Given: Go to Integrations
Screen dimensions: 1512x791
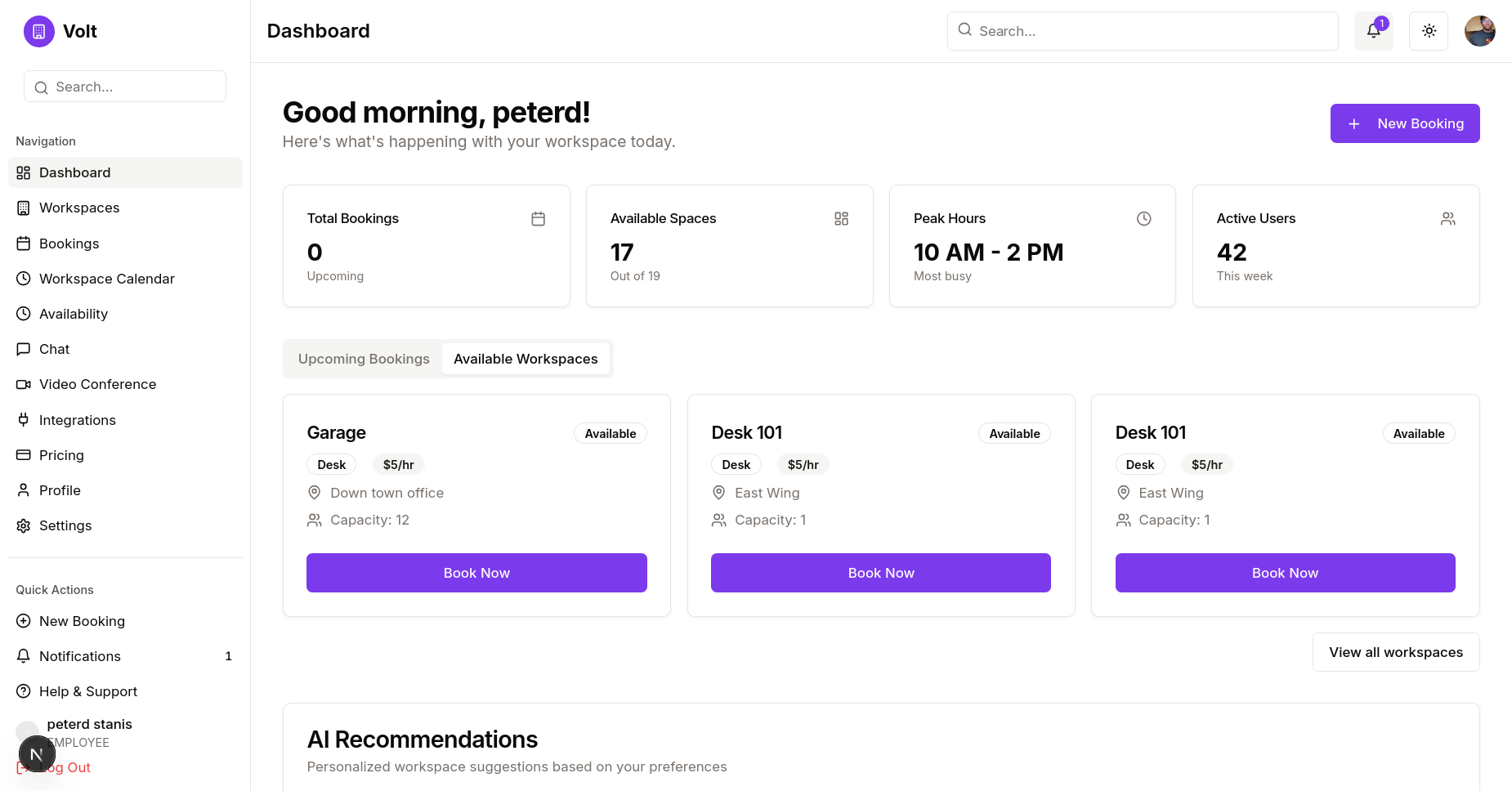Looking at the screenshot, I should tap(125, 420).
